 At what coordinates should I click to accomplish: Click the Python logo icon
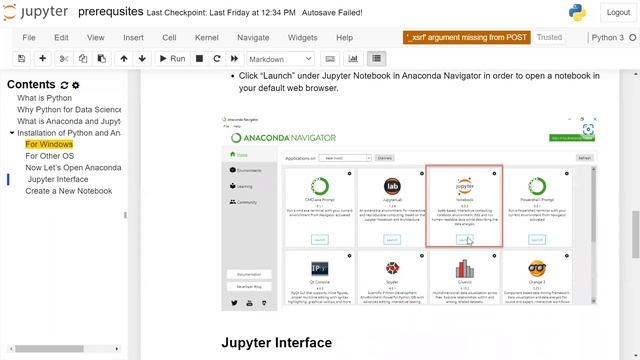coord(577,13)
